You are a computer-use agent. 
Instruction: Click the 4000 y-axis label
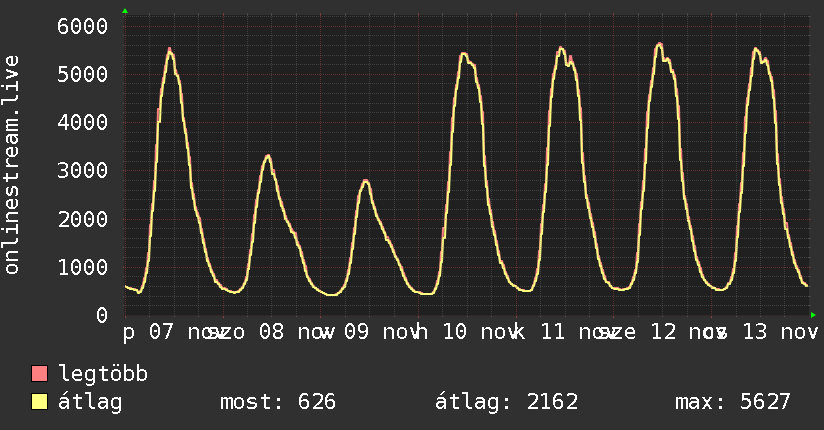coord(83,123)
